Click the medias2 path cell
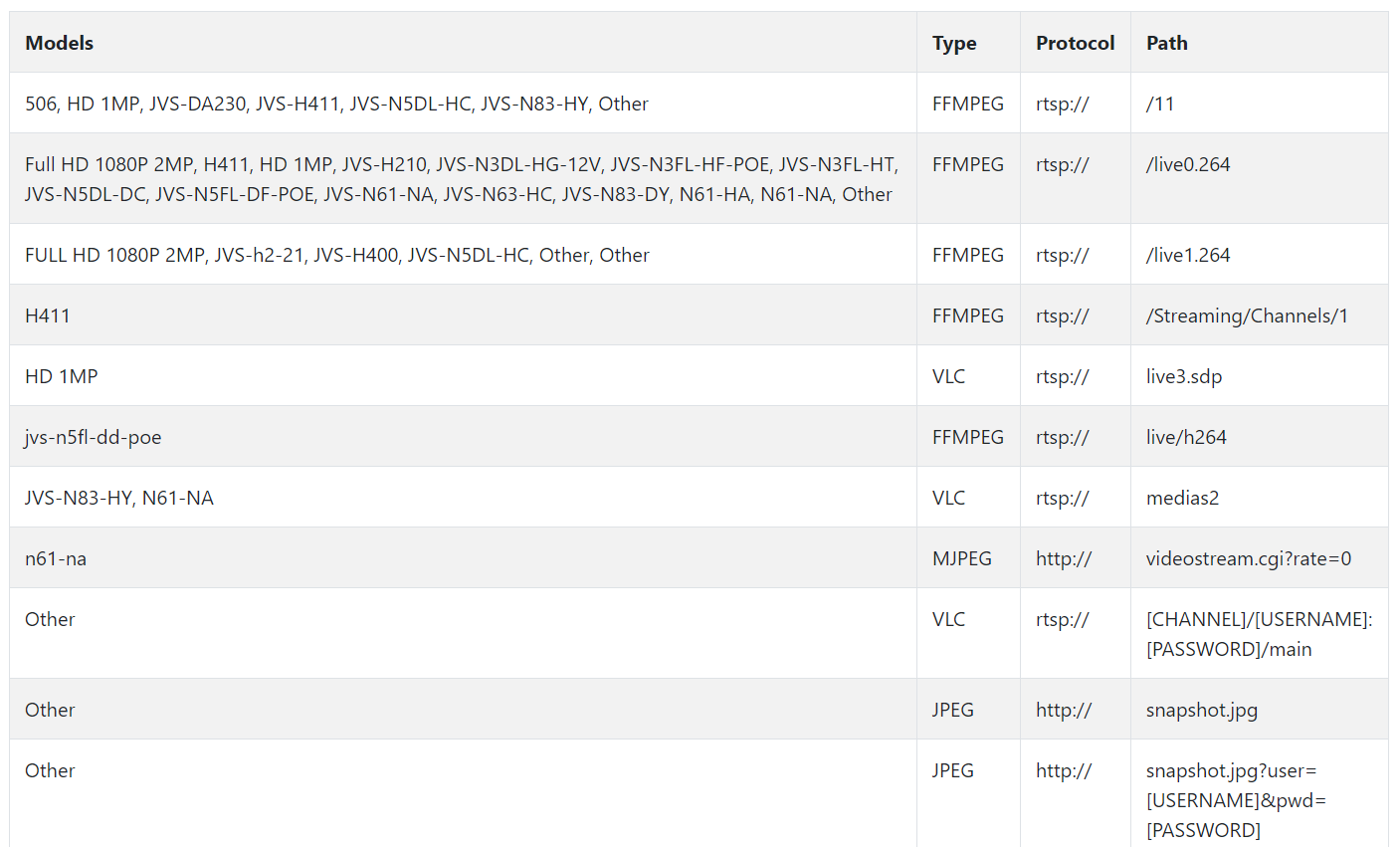 coord(1182,498)
